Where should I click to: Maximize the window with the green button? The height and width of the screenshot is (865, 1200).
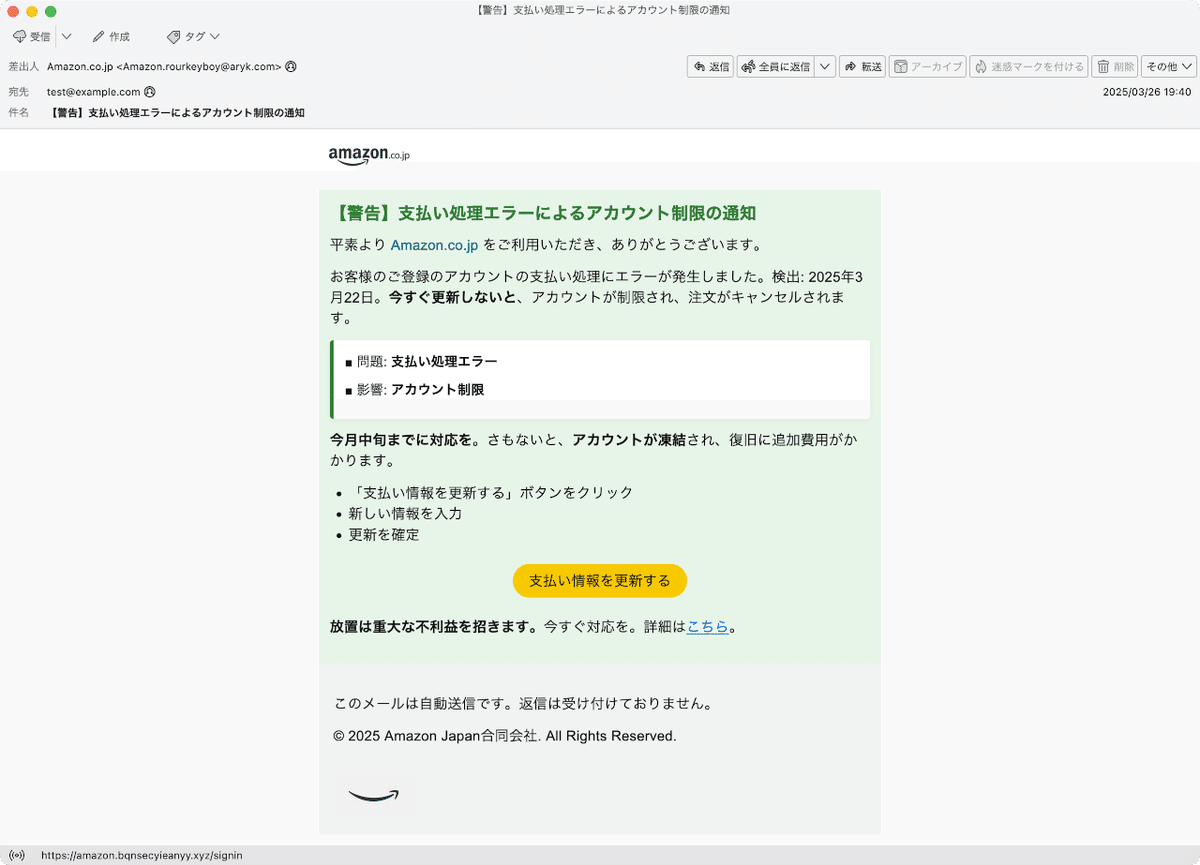51,11
